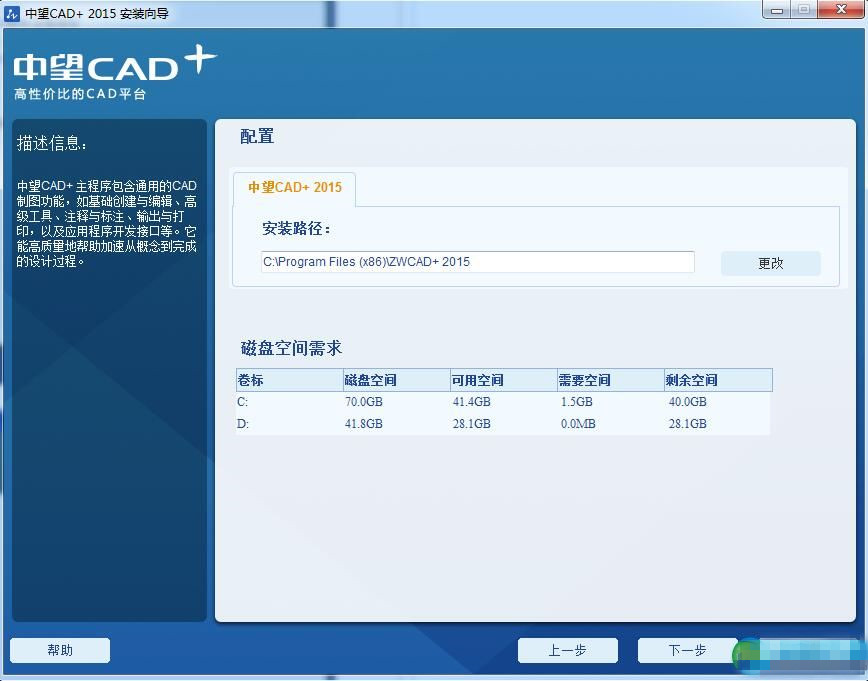Screen dimensions: 868x681
Task: Maximize the 安装向导 window
Action: tap(803, 10)
